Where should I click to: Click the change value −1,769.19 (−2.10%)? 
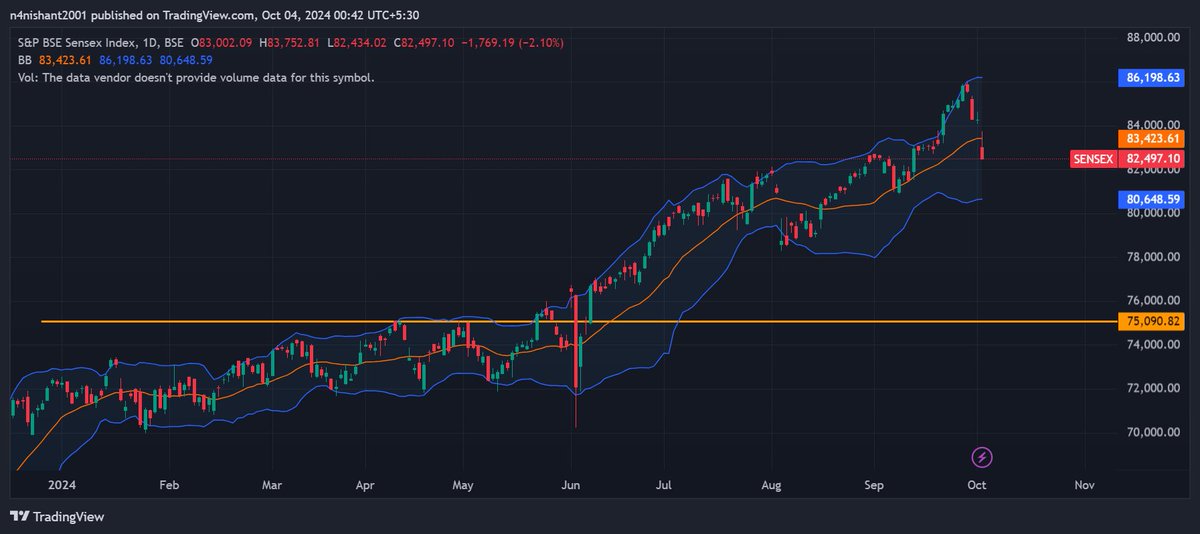(512, 43)
